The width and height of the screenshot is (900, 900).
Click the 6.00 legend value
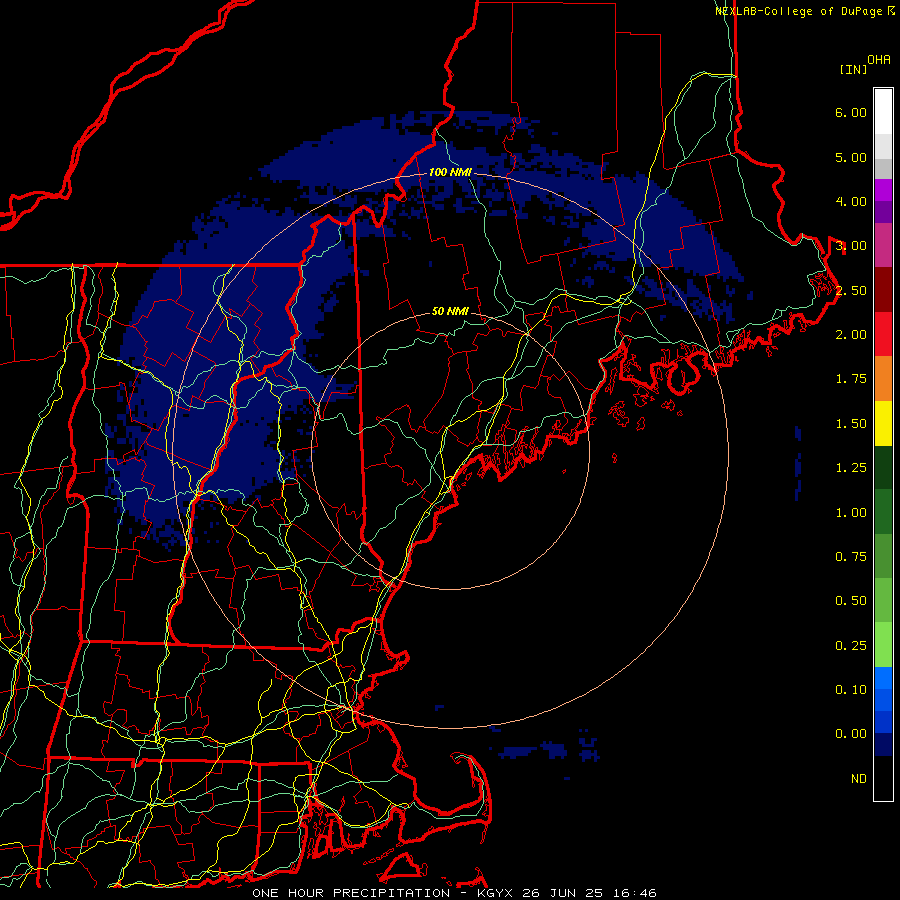click(851, 112)
